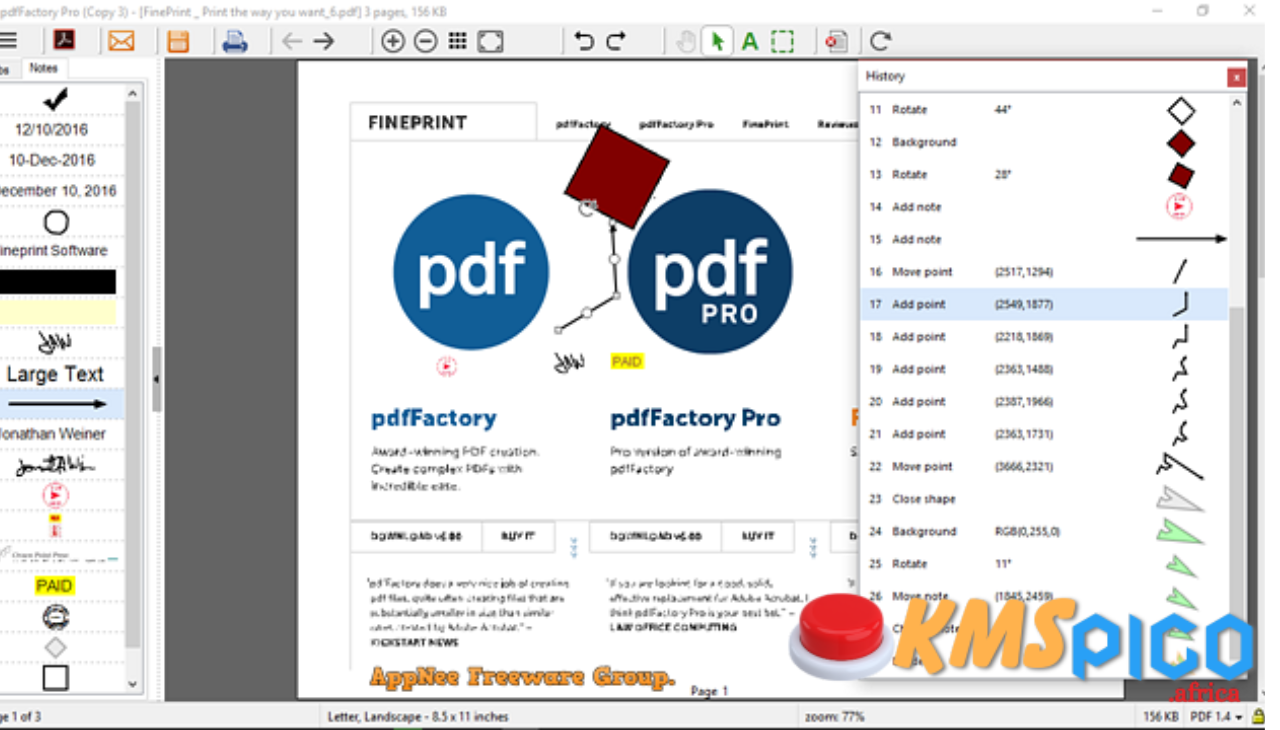
Task: Close the History panel
Action: click(1237, 77)
